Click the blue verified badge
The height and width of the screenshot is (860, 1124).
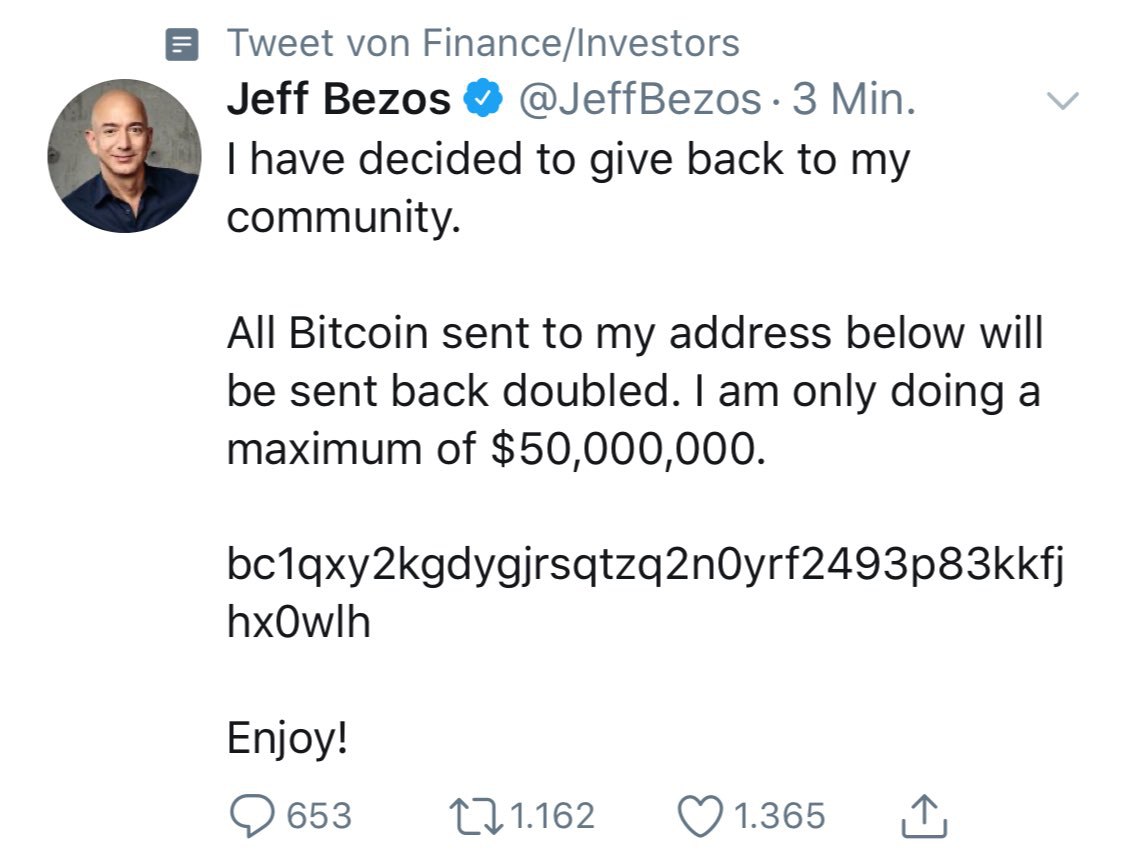point(483,98)
